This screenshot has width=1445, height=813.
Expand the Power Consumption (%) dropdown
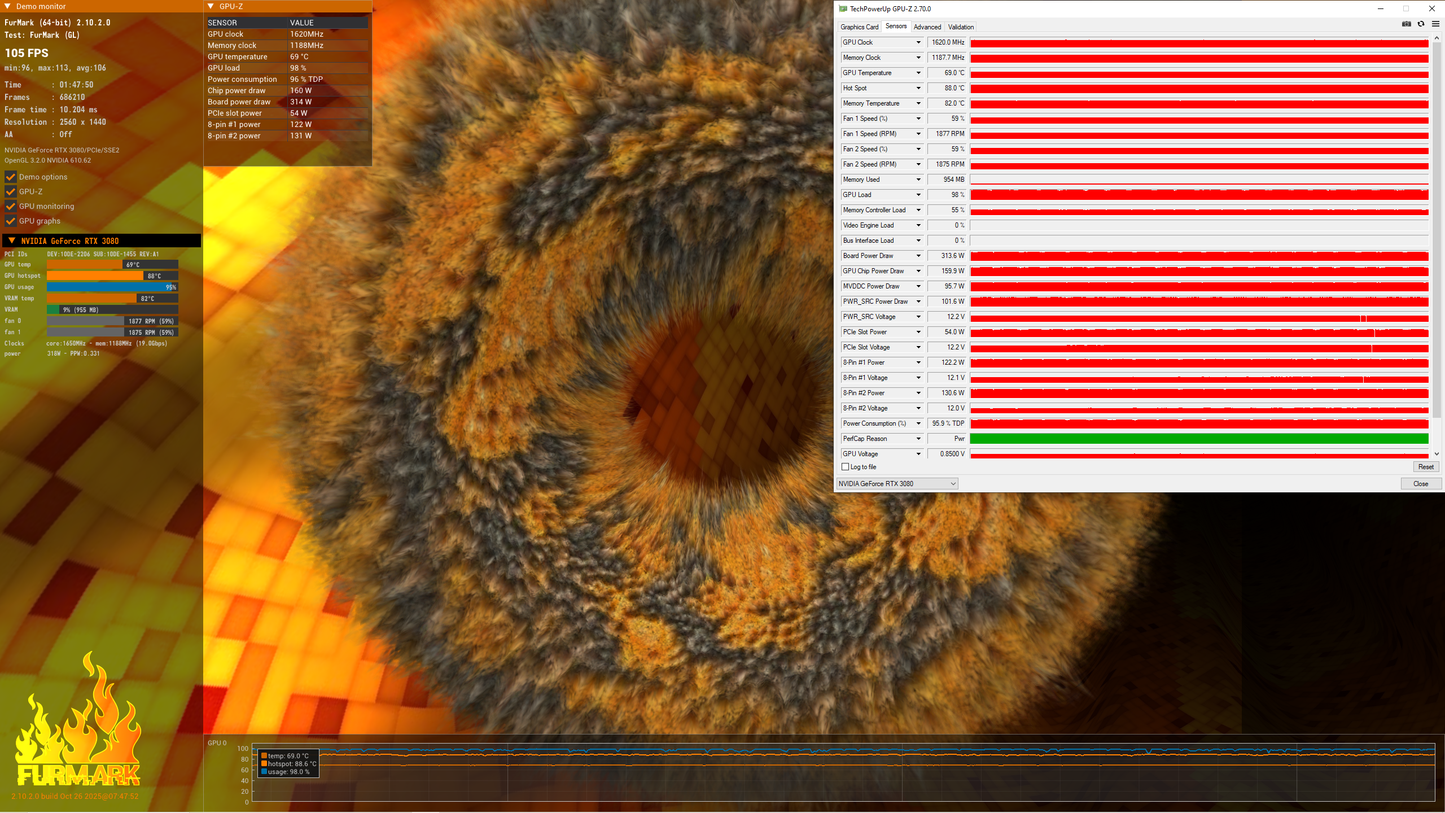click(918, 424)
